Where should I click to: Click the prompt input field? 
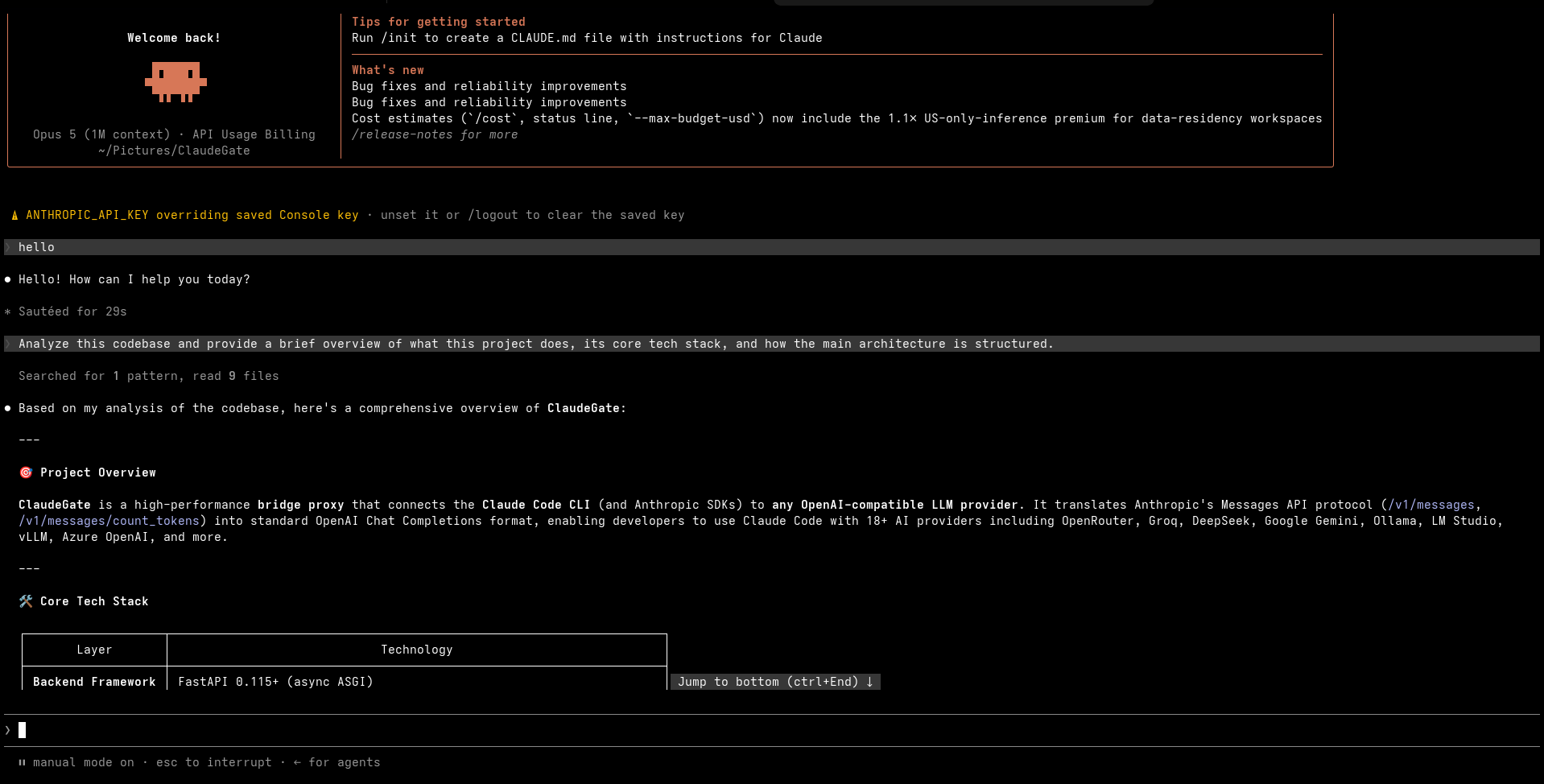coord(772,730)
